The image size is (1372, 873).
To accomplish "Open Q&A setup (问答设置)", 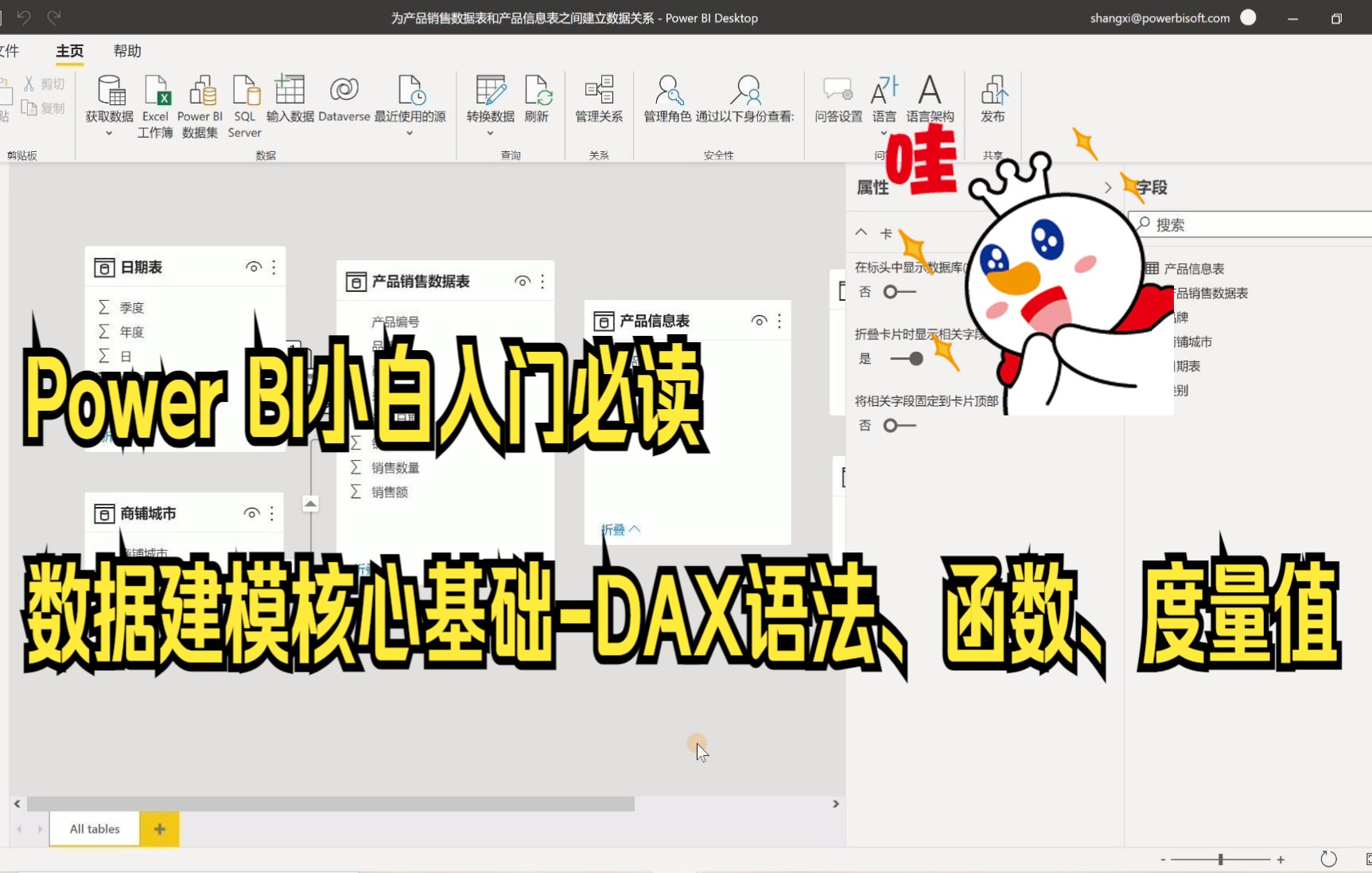I will pos(838,90).
